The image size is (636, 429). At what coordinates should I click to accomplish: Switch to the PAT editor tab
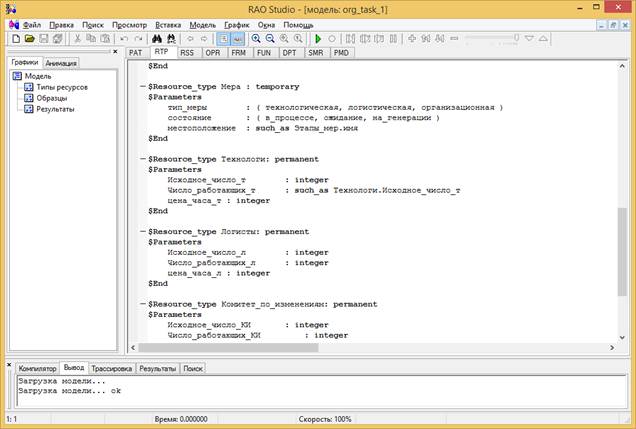(135, 53)
